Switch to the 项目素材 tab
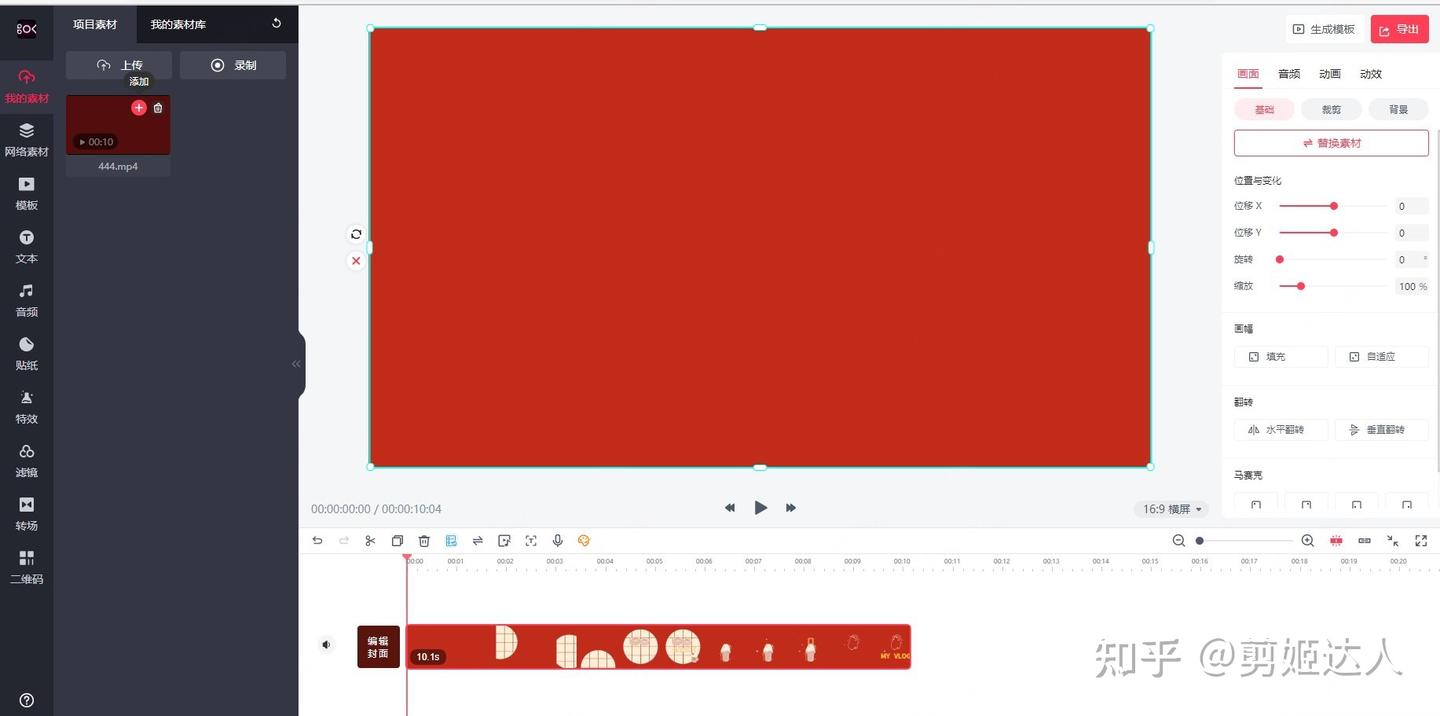The image size is (1440, 716). pos(95,24)
